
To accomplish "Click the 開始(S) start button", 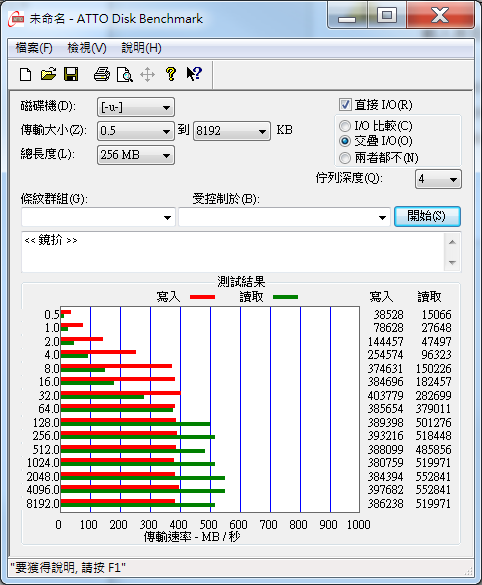I will pos(428,216).
